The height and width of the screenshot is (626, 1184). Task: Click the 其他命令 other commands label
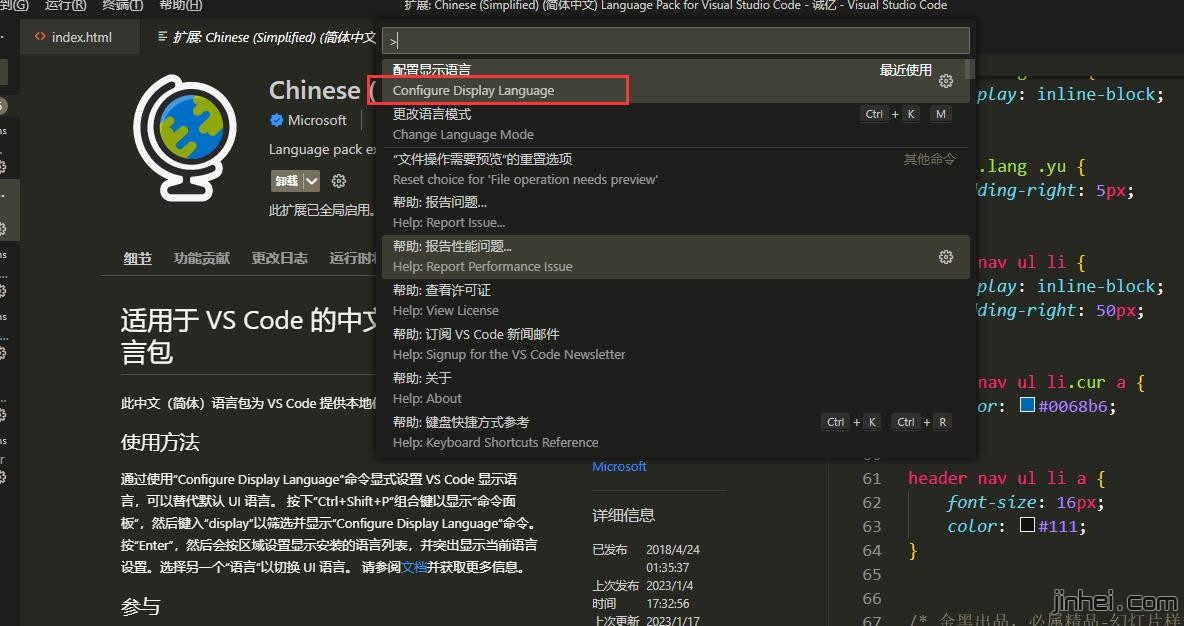click(x=930, y=159)
